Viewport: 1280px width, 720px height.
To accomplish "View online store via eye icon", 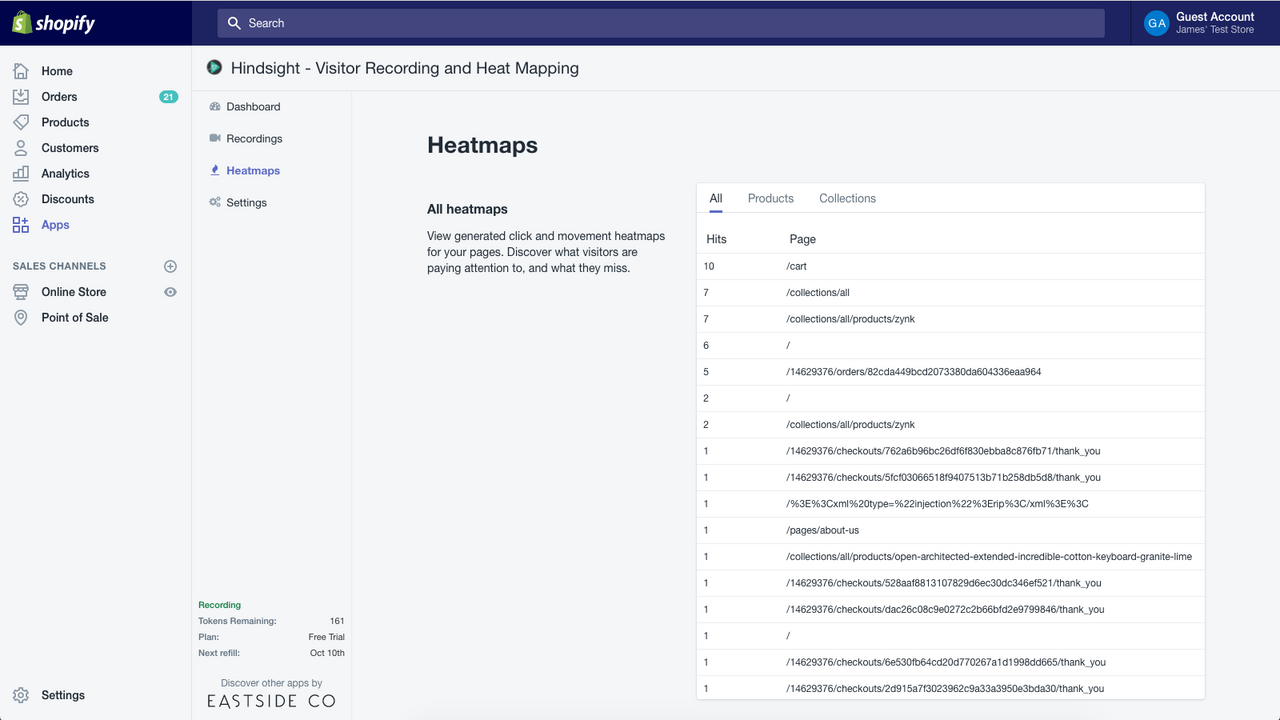I will pos(170,292).
